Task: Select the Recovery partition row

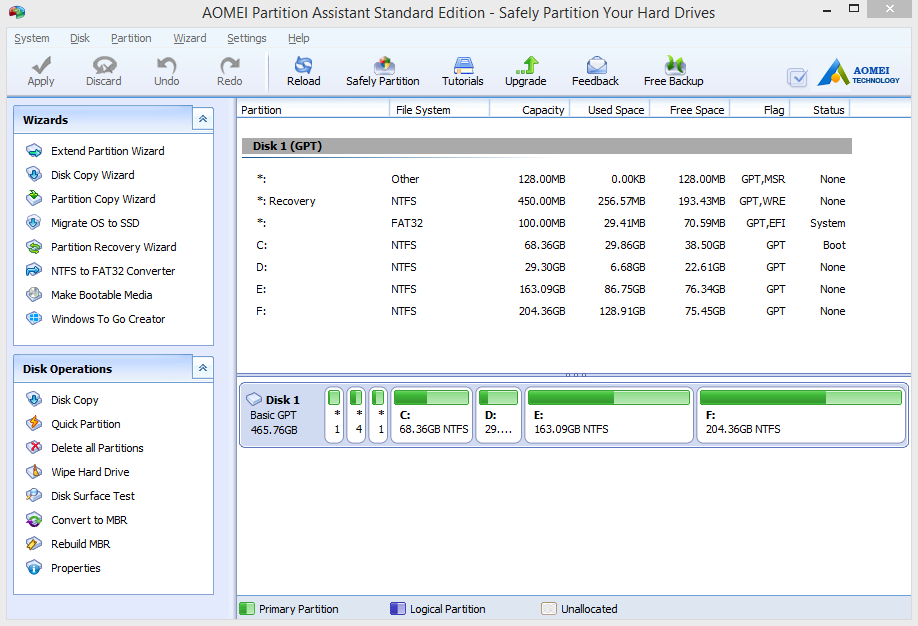Action: click(x=547, y=201)
